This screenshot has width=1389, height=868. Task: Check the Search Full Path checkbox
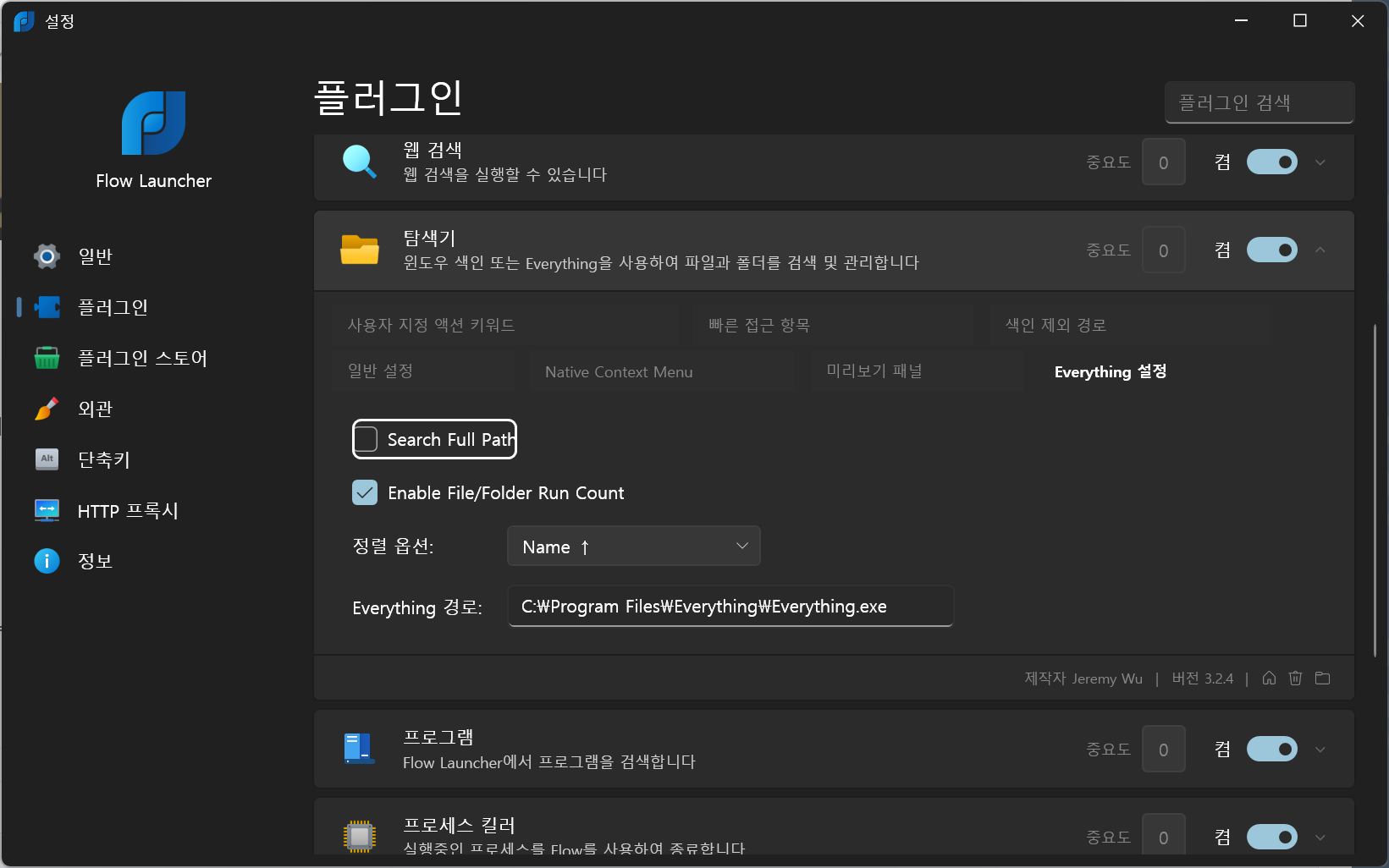click(366, 439)
